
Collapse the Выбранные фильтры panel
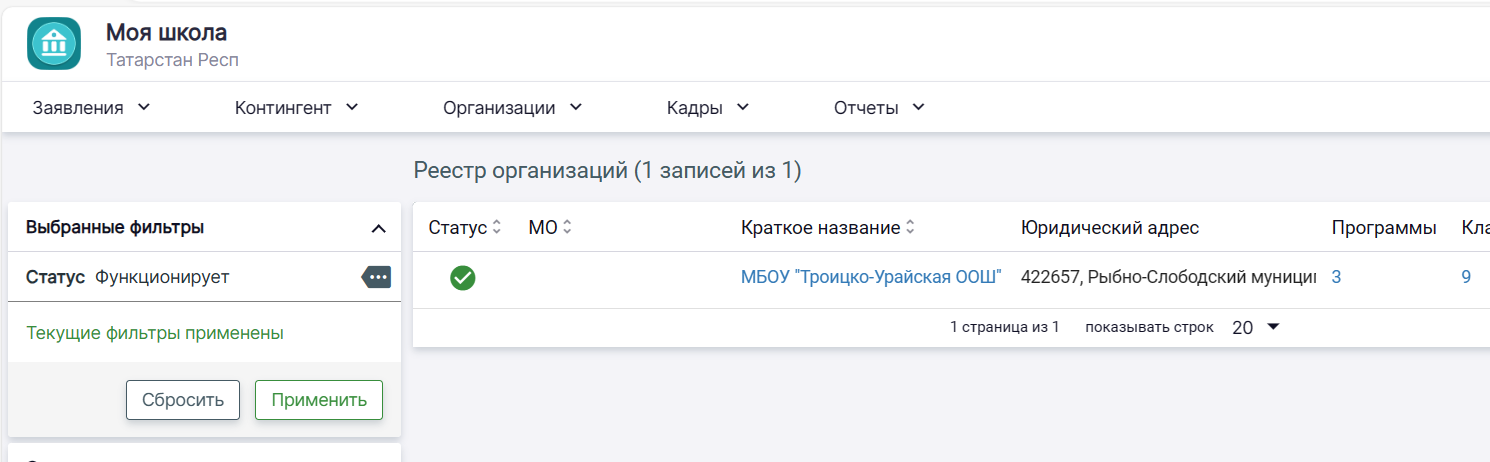point(378,229)
